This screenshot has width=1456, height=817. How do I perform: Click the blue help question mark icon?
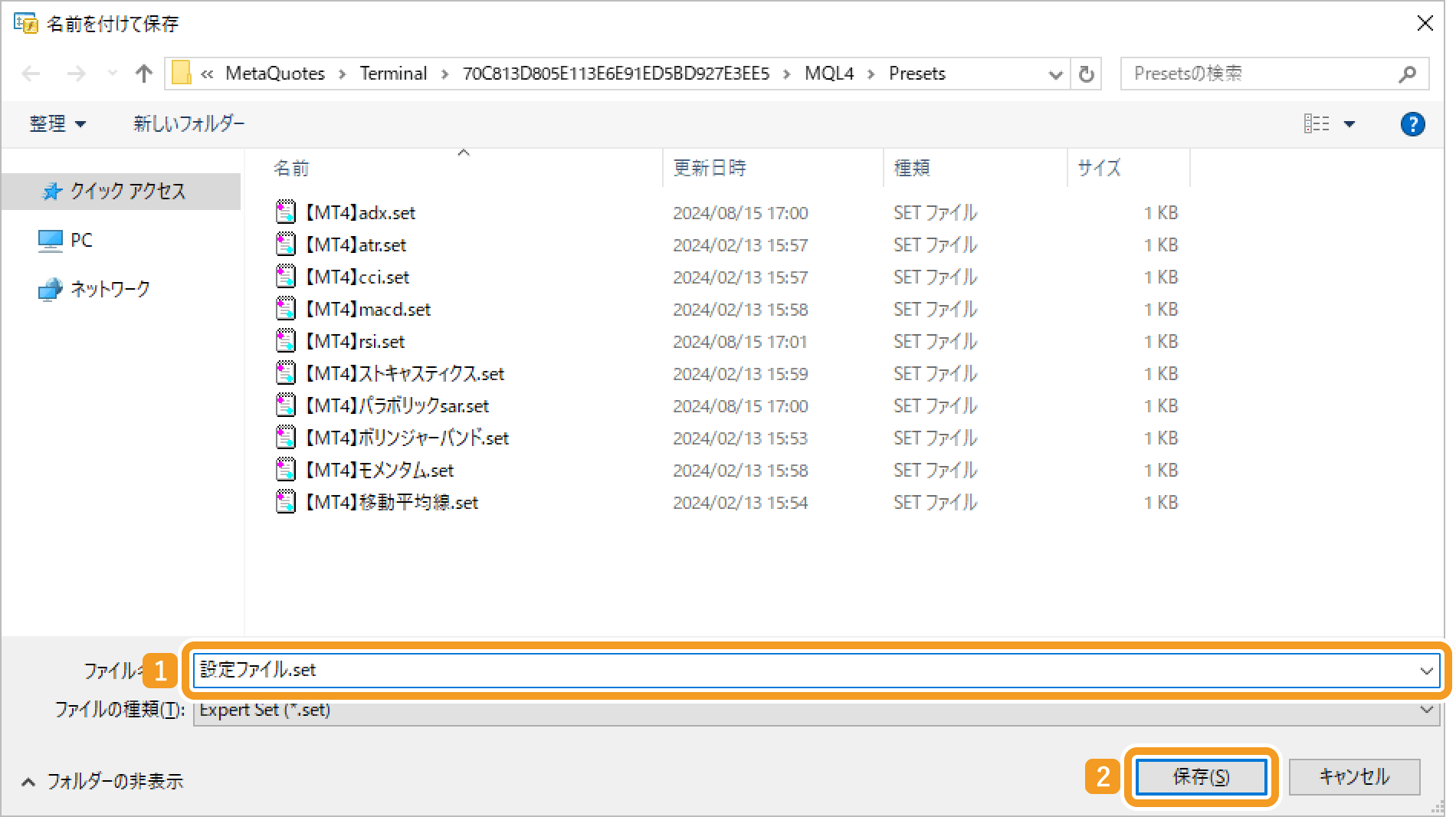1412,124
